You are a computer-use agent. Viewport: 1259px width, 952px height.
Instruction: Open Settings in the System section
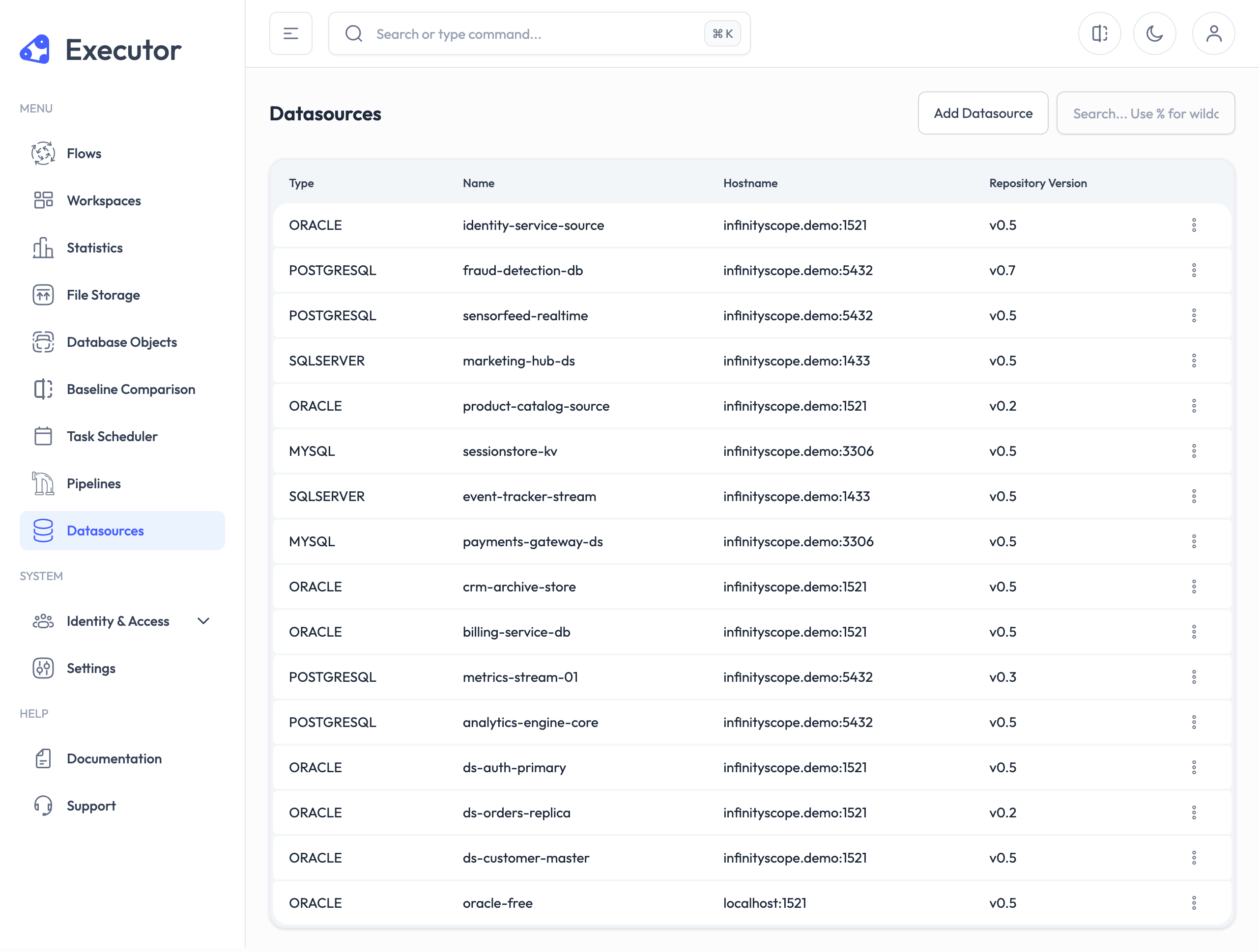[91, 668]
